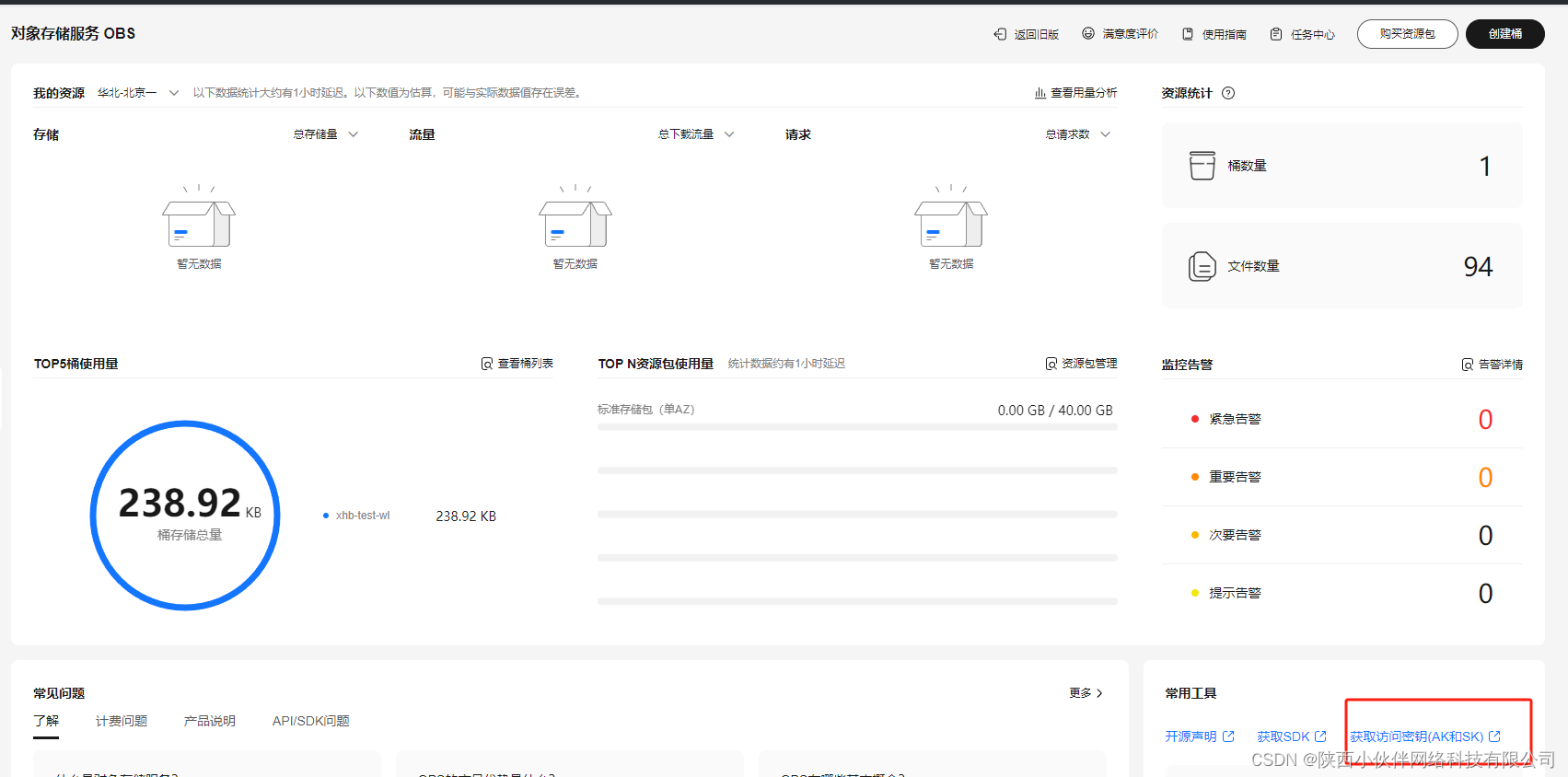The image size is (1568, 777).
Task: Click the empty requests box illustration
Action: [x=951, y=216]
